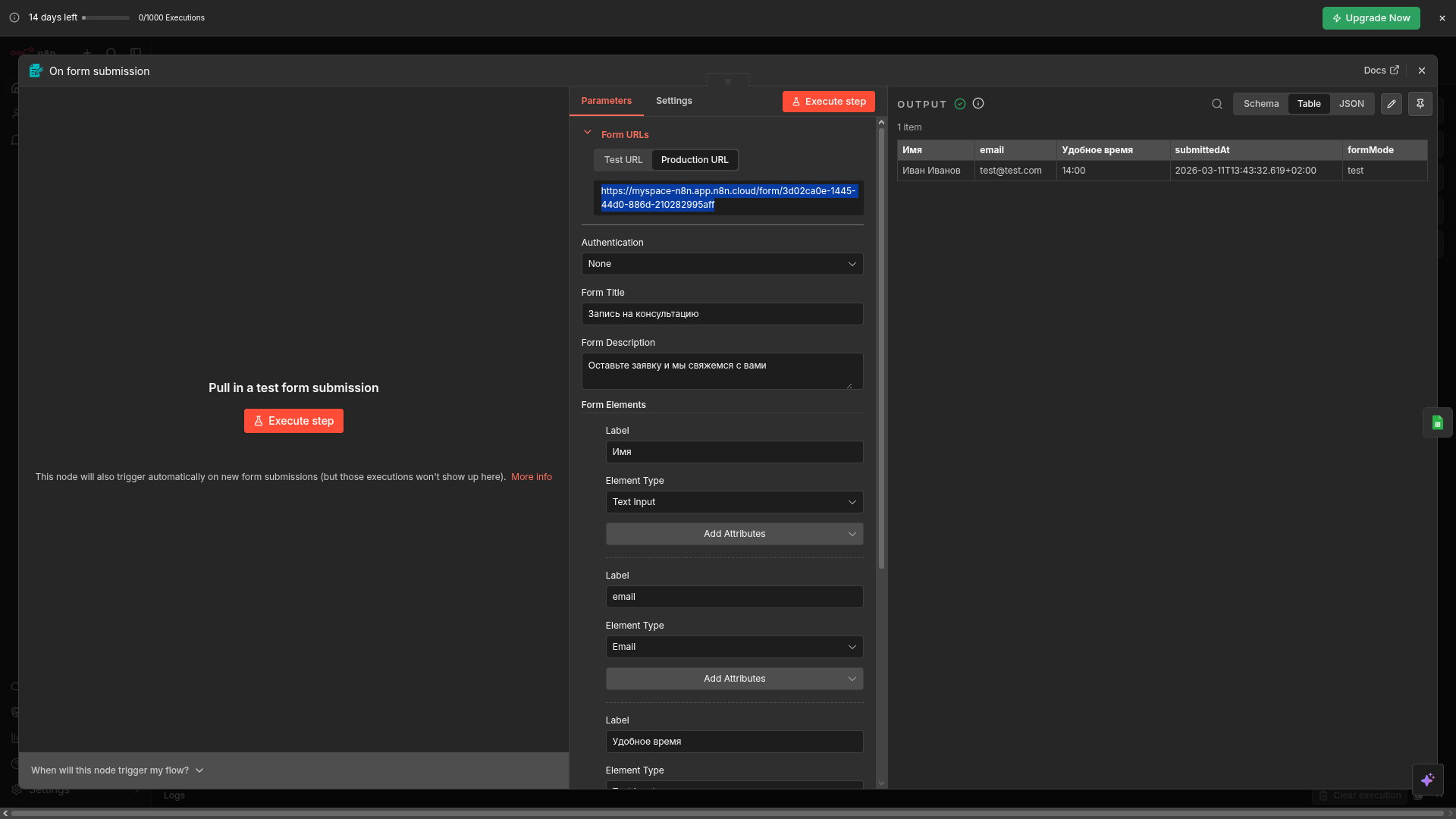Click the Upgrade Now button
Screen dimensions: 1456x819
(1370, 18)
